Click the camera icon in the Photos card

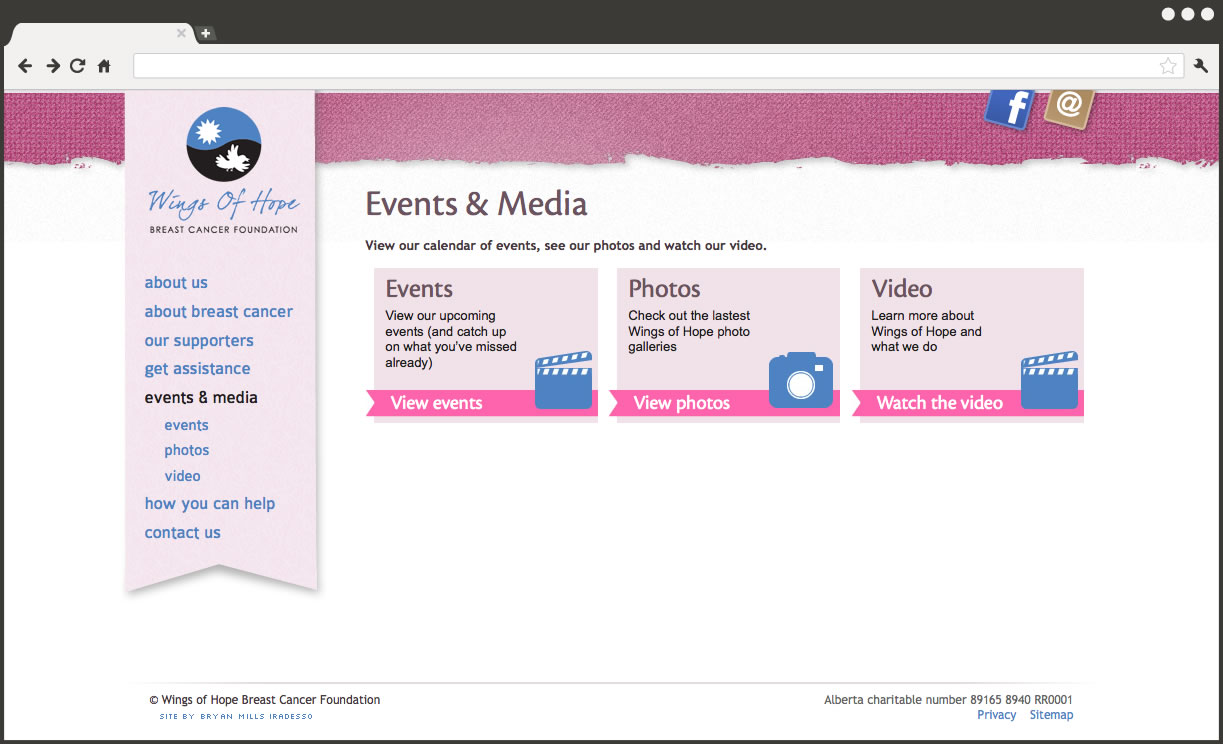tap(800, 381)
